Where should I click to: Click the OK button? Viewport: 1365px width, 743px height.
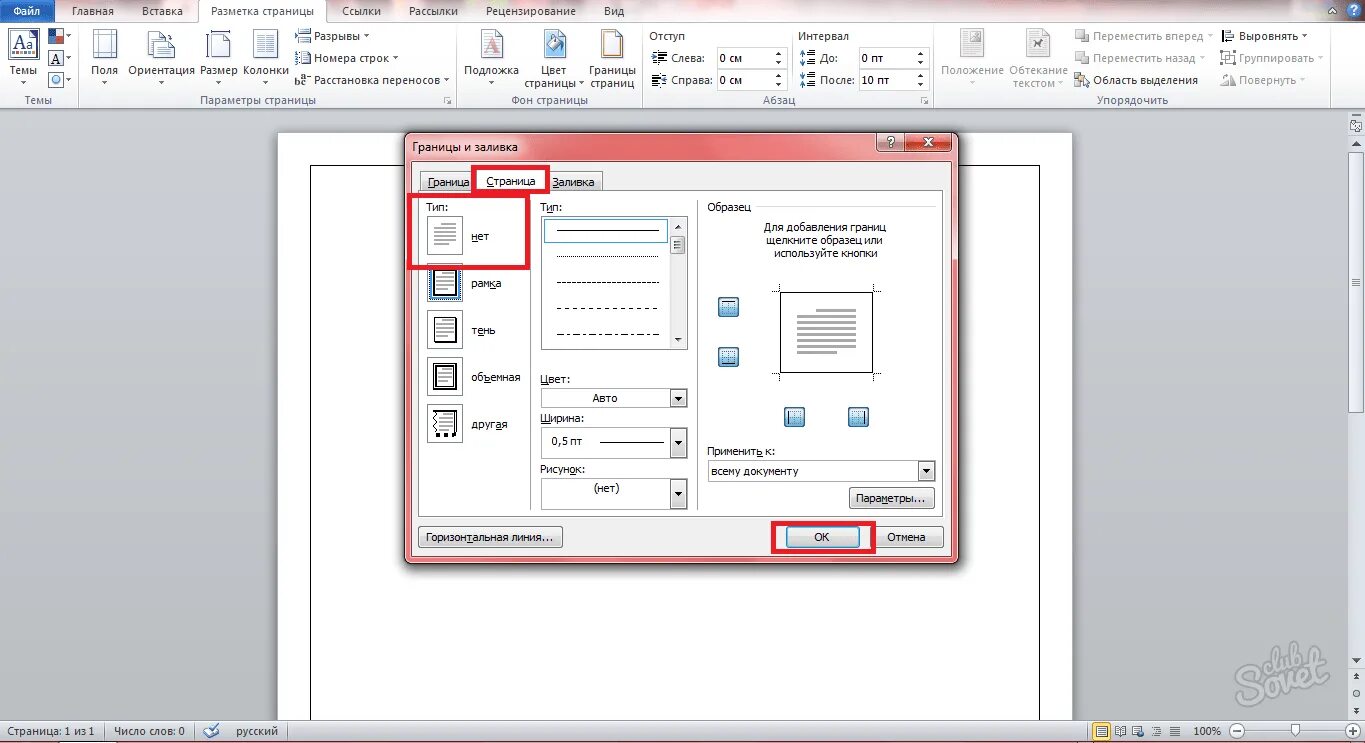[x=822, y=537]
